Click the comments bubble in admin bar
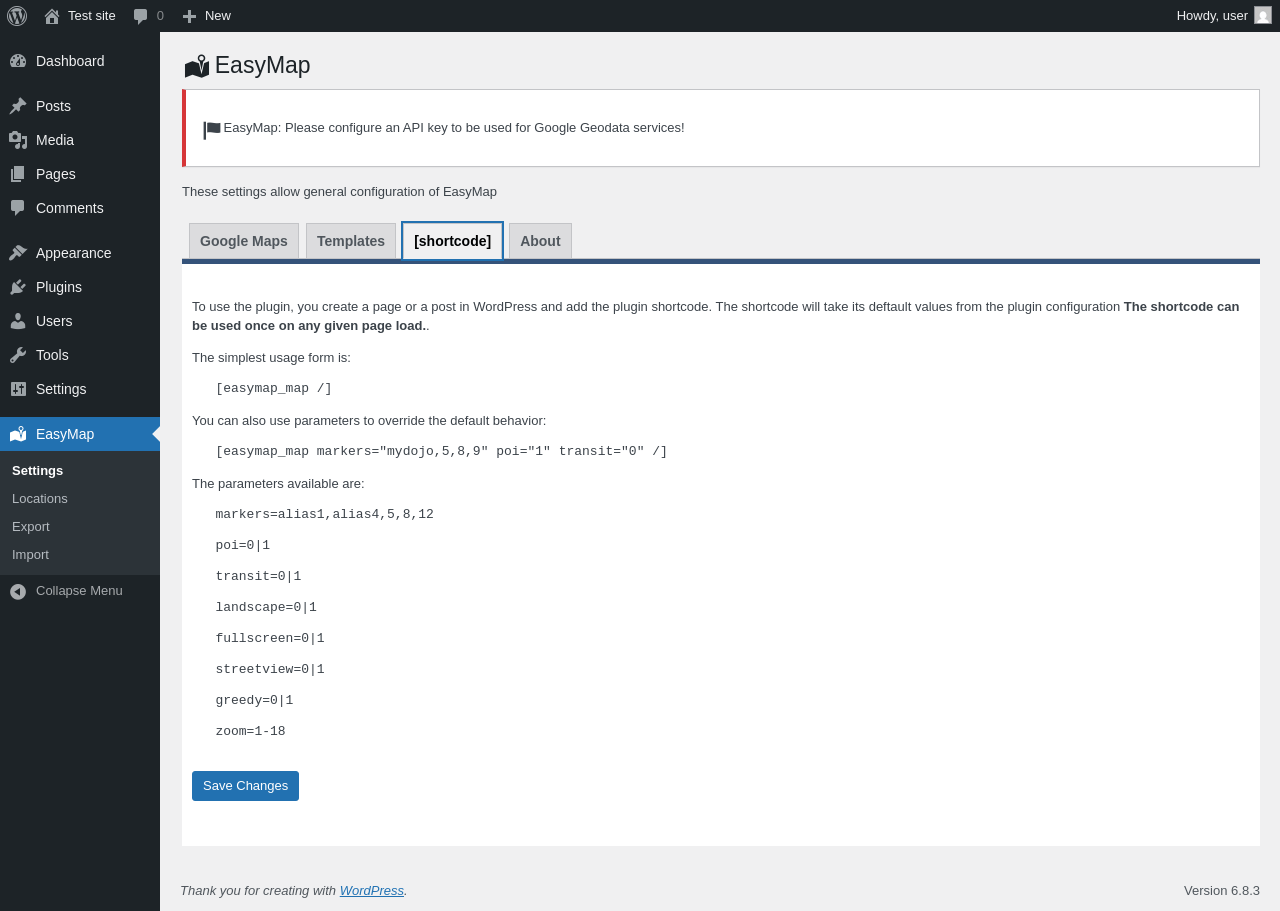This screenshot has width=1280, height=911. (141, 16)
